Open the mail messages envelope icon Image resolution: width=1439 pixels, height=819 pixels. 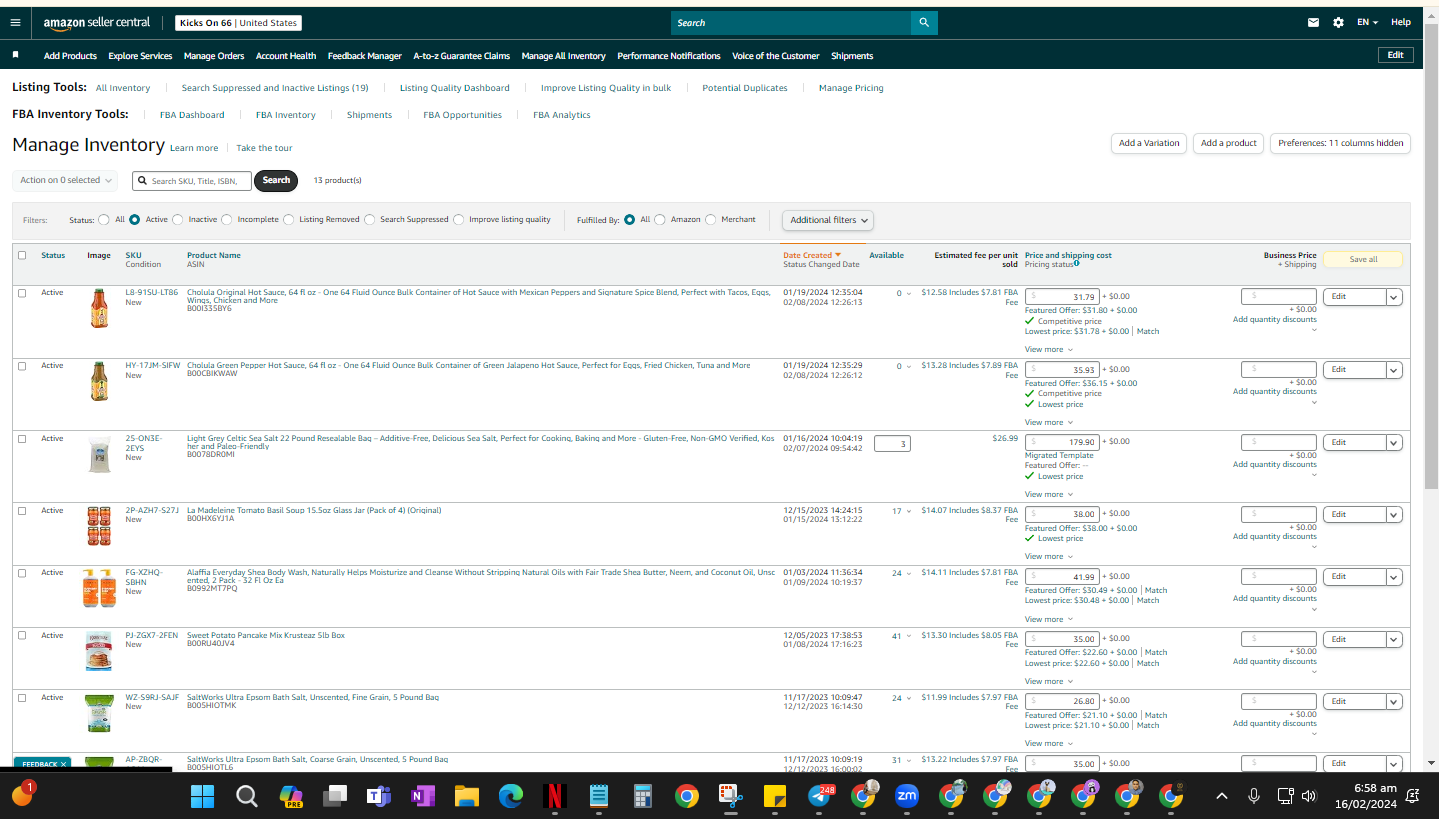click(1314, 22)
